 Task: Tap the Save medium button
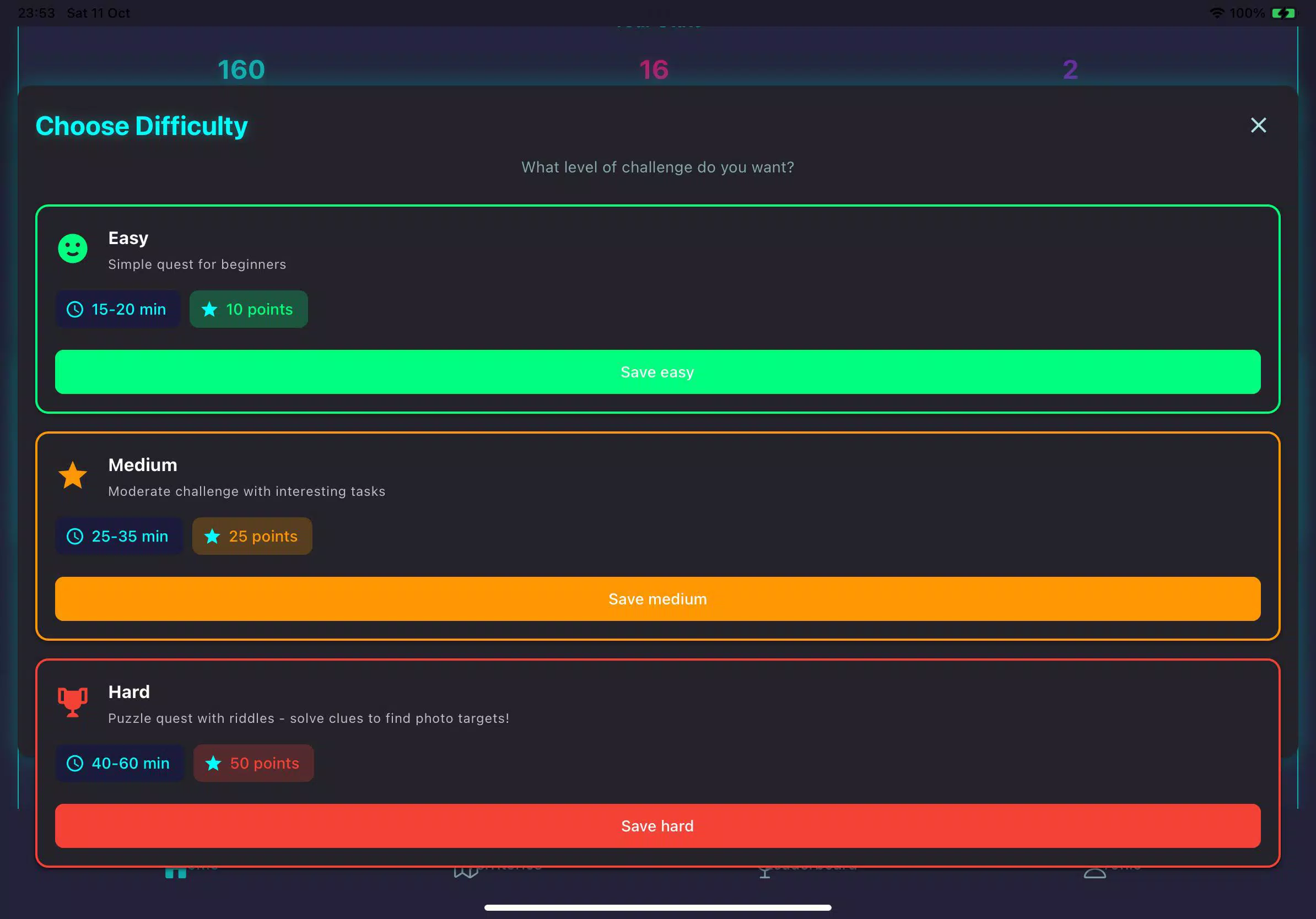[657, 599]
